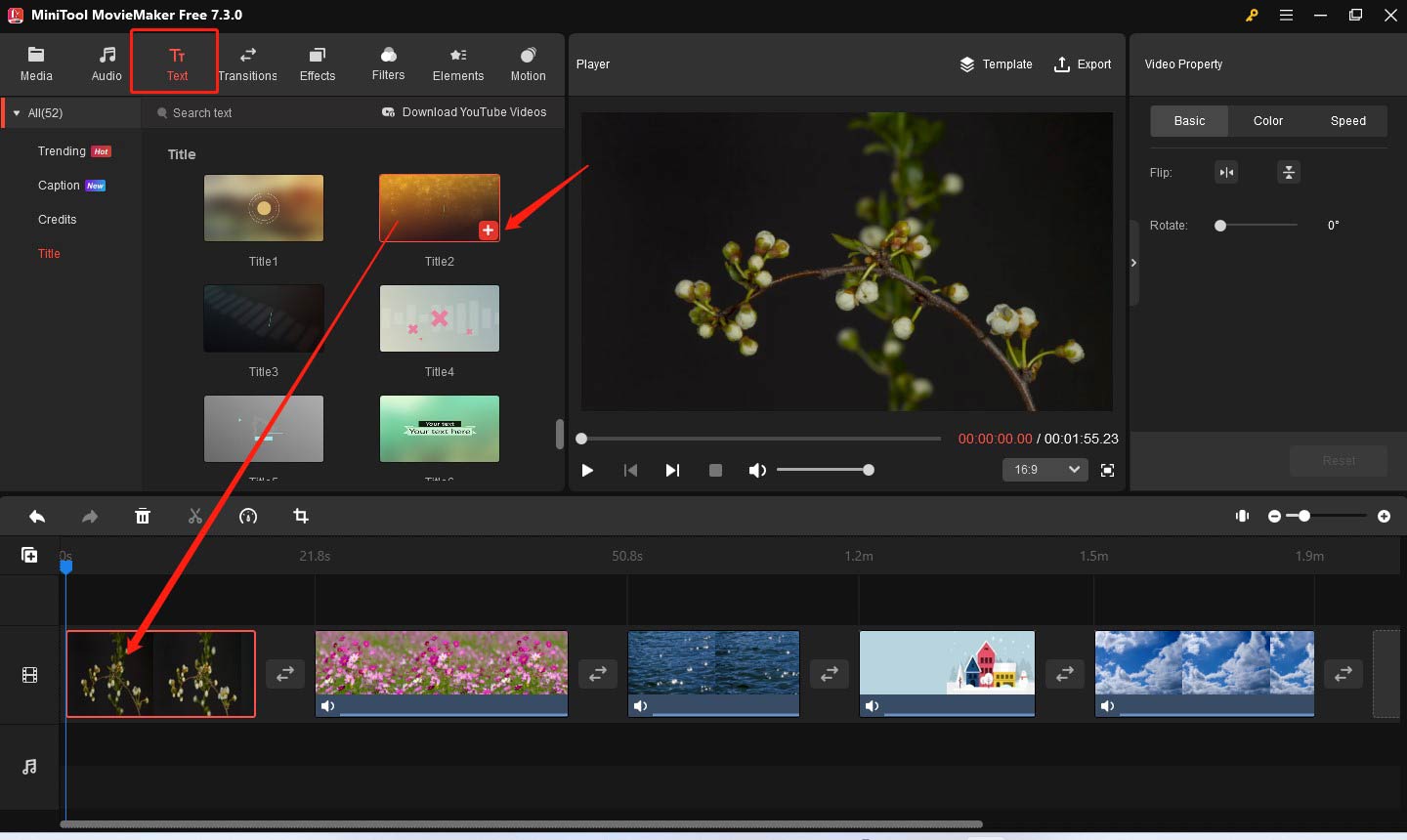This screenshot has height=840, width=1407.
Task: Select the Title4 thumbnail
Action: pyautogui.click(x=440, y=318)
